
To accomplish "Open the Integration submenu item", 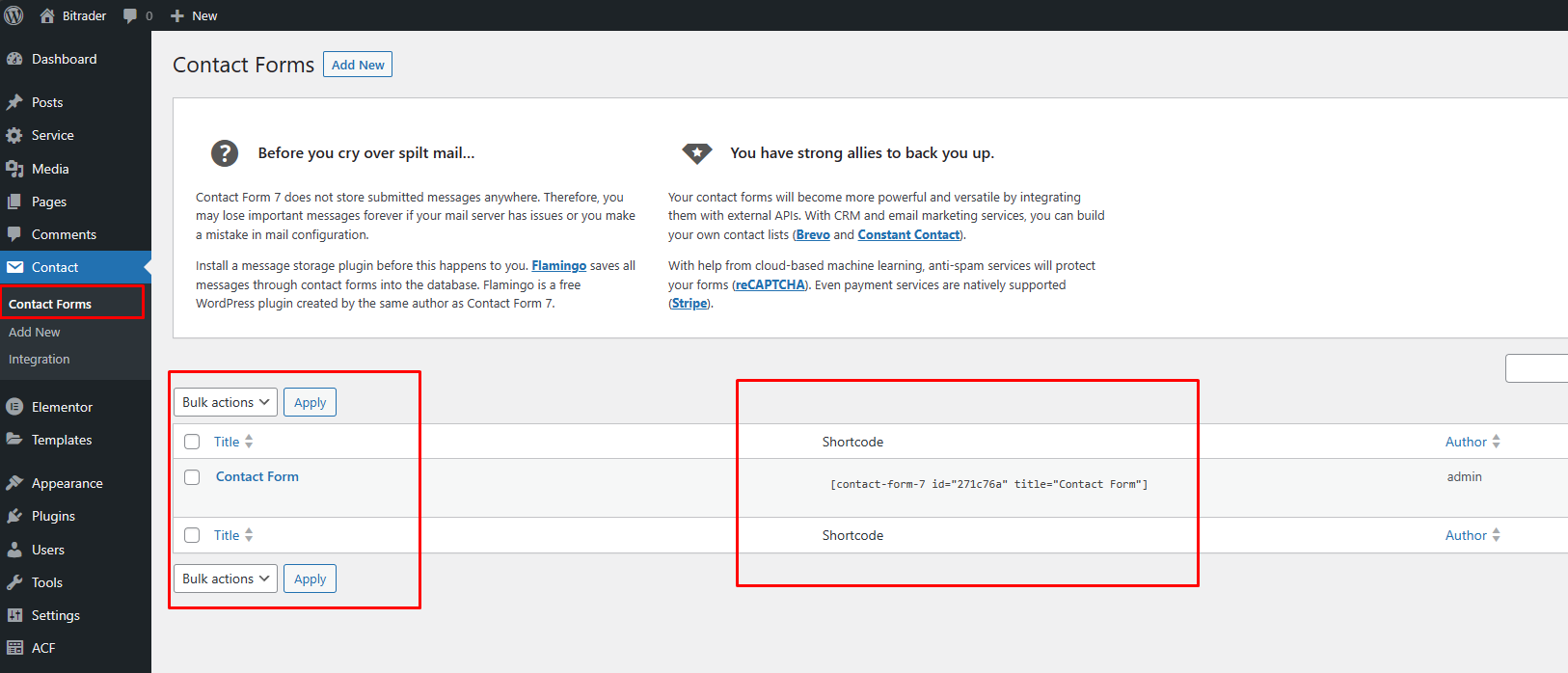I will (x=40, y=359).
